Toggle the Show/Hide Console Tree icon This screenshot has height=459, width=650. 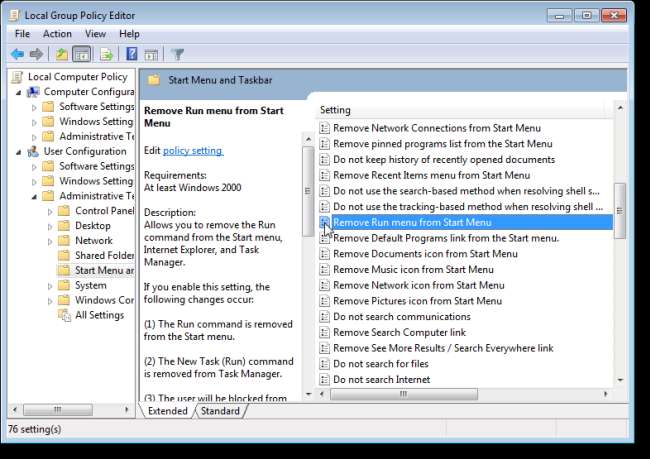click(x=82, y=54)
